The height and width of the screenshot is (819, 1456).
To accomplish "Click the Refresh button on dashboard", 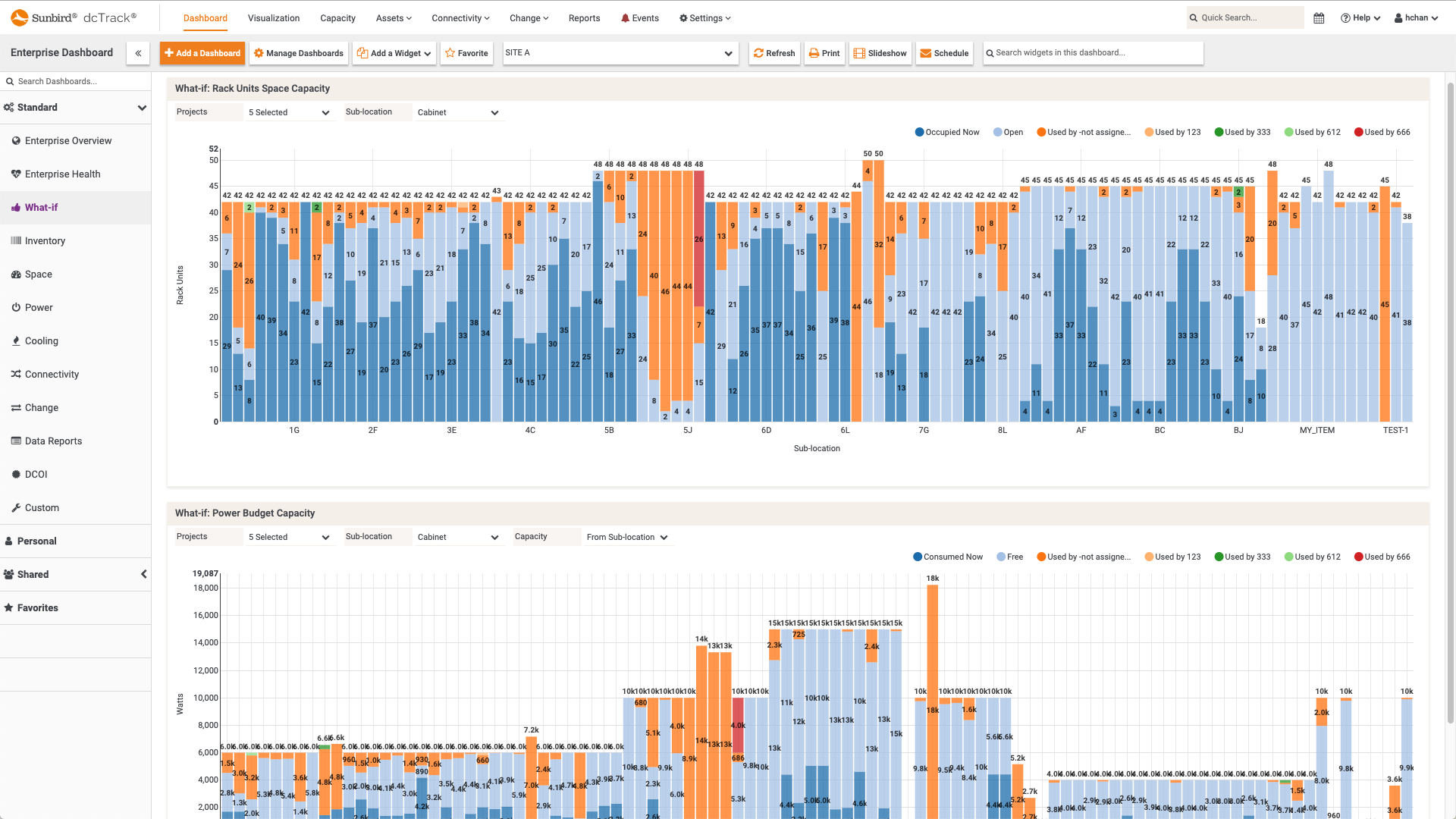I will tap(774, 52).
